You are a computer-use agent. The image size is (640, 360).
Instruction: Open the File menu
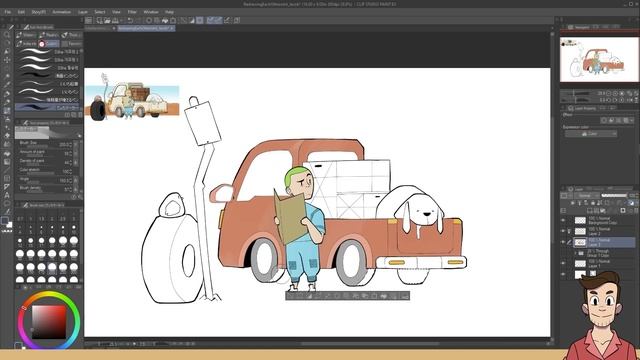8,12
